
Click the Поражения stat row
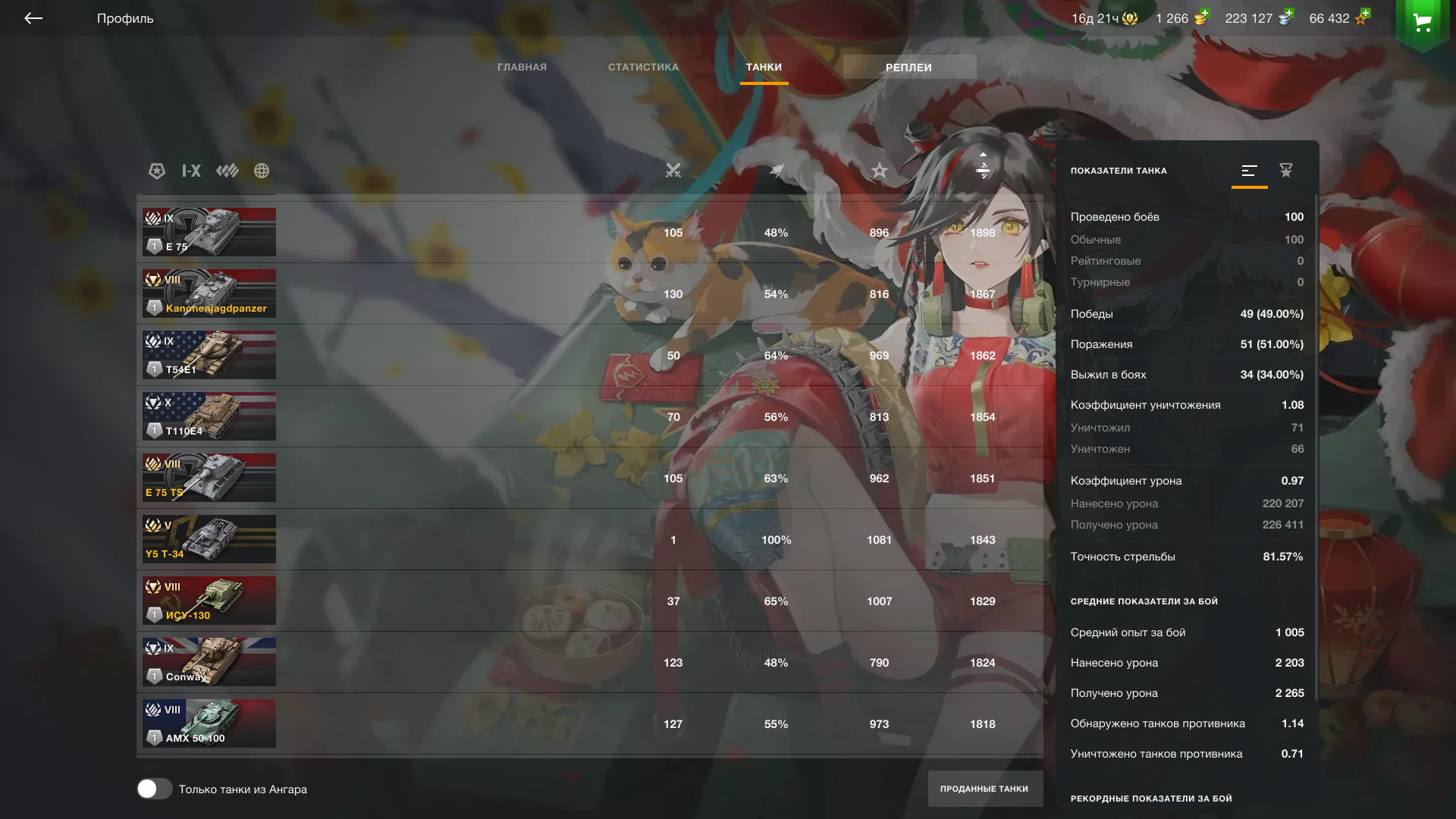1187,344
